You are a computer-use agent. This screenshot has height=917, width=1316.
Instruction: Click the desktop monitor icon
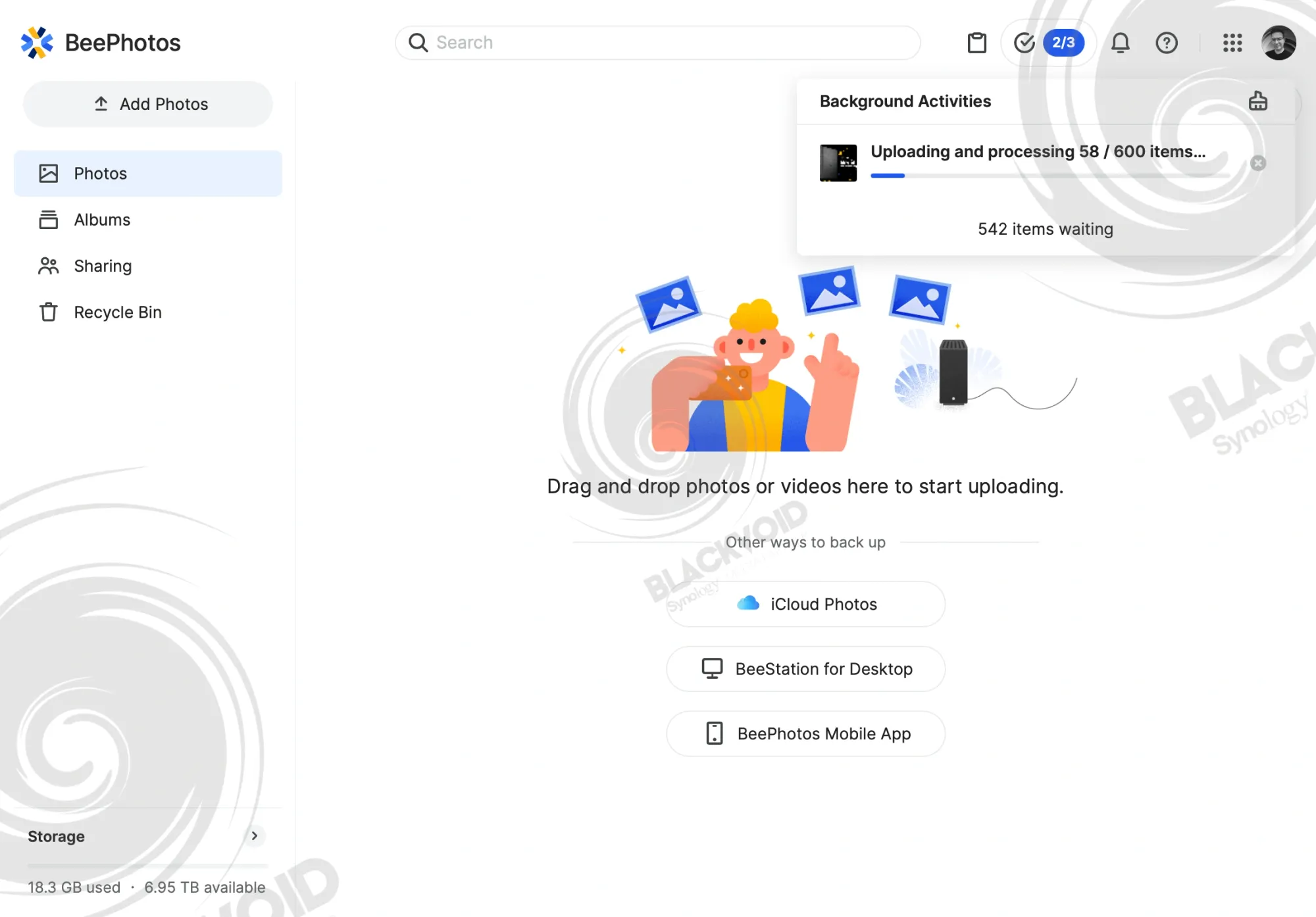click(x=712, y=668)
